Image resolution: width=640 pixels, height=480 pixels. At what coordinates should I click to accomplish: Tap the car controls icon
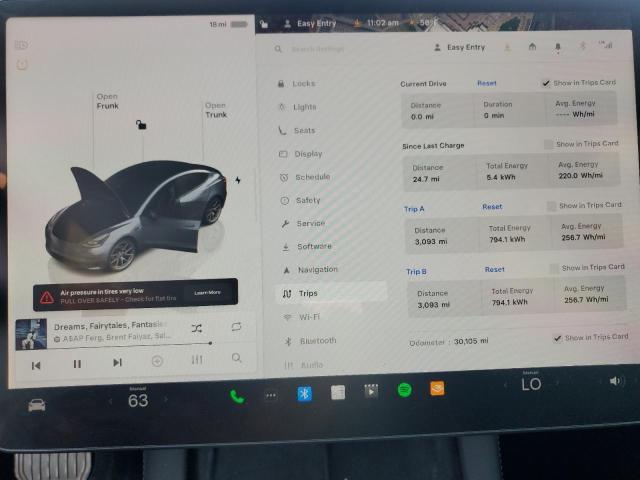tap(37, 405)
